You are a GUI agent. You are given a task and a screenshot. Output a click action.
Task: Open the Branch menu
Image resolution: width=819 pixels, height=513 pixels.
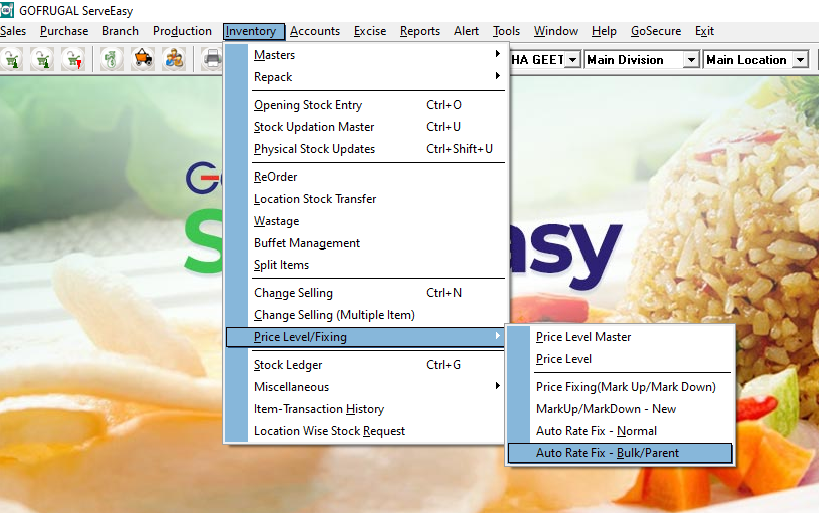point(120,31)
